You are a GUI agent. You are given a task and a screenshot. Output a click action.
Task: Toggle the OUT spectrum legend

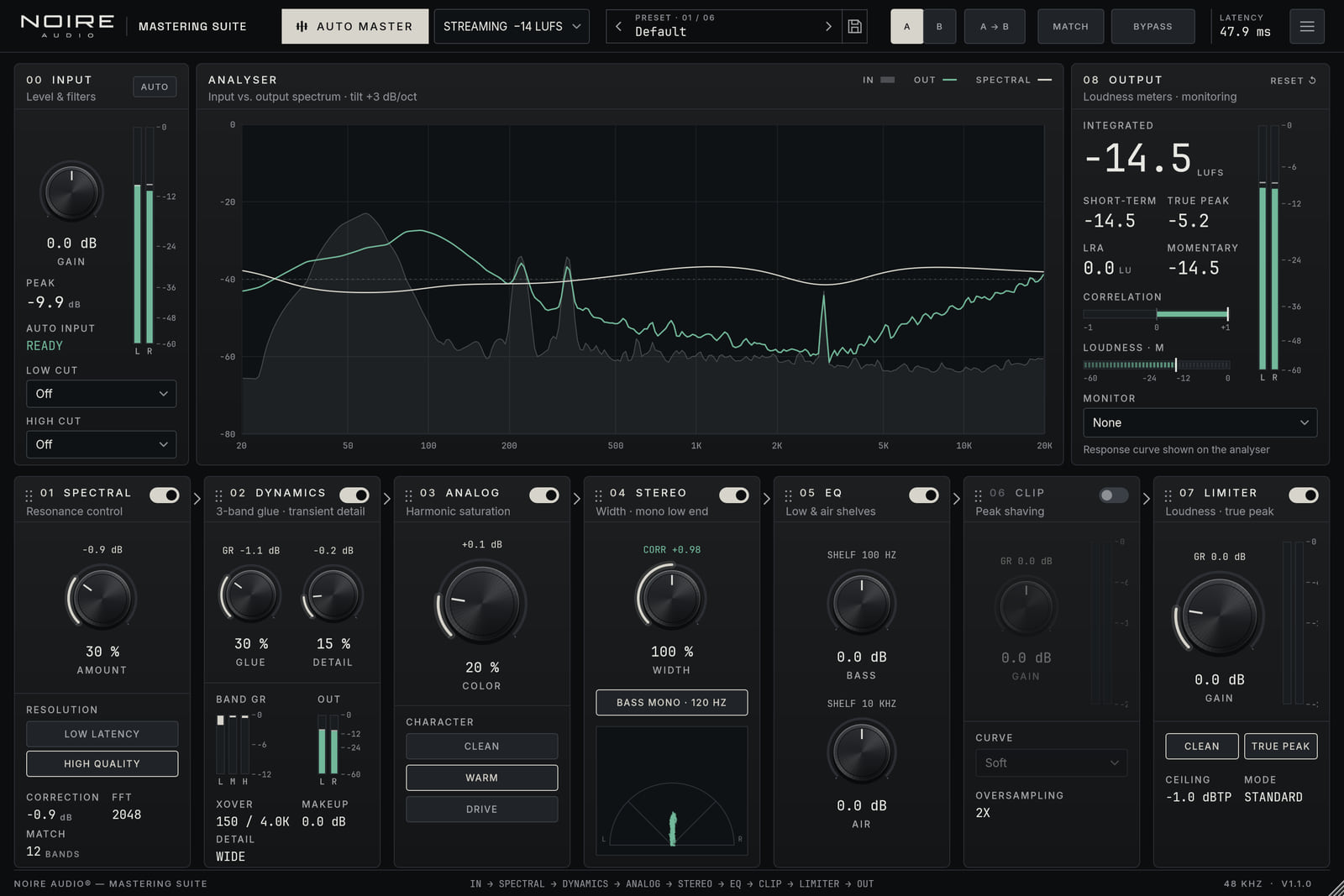coord(935,80)
